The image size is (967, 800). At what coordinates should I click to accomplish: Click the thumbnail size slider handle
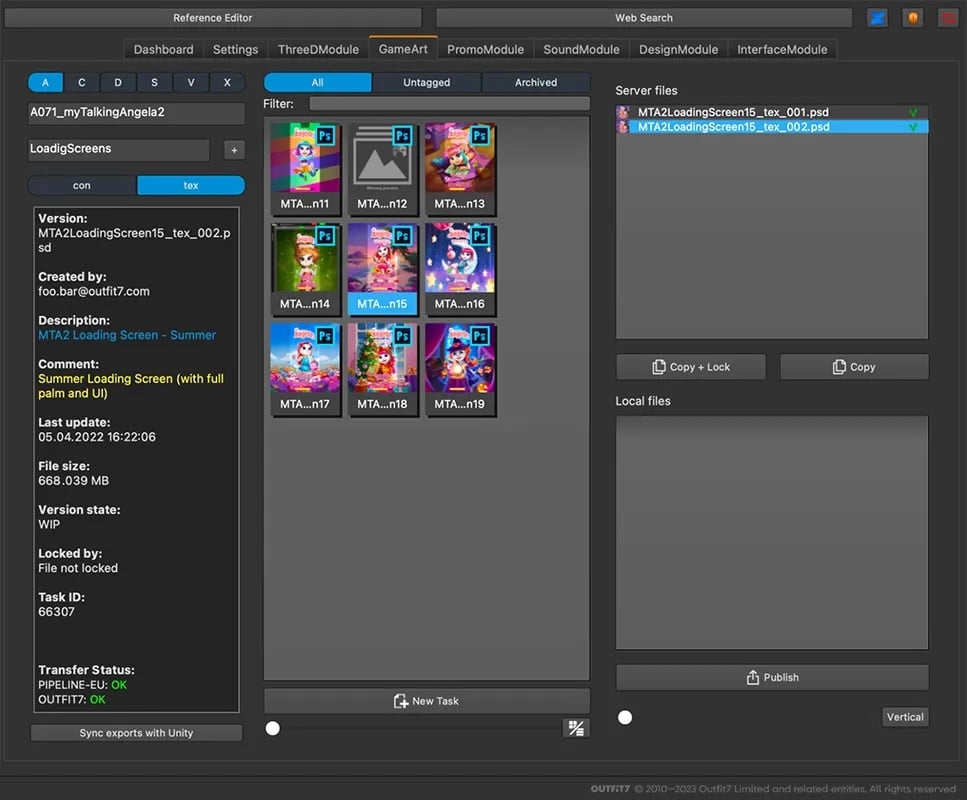point(272,729)
